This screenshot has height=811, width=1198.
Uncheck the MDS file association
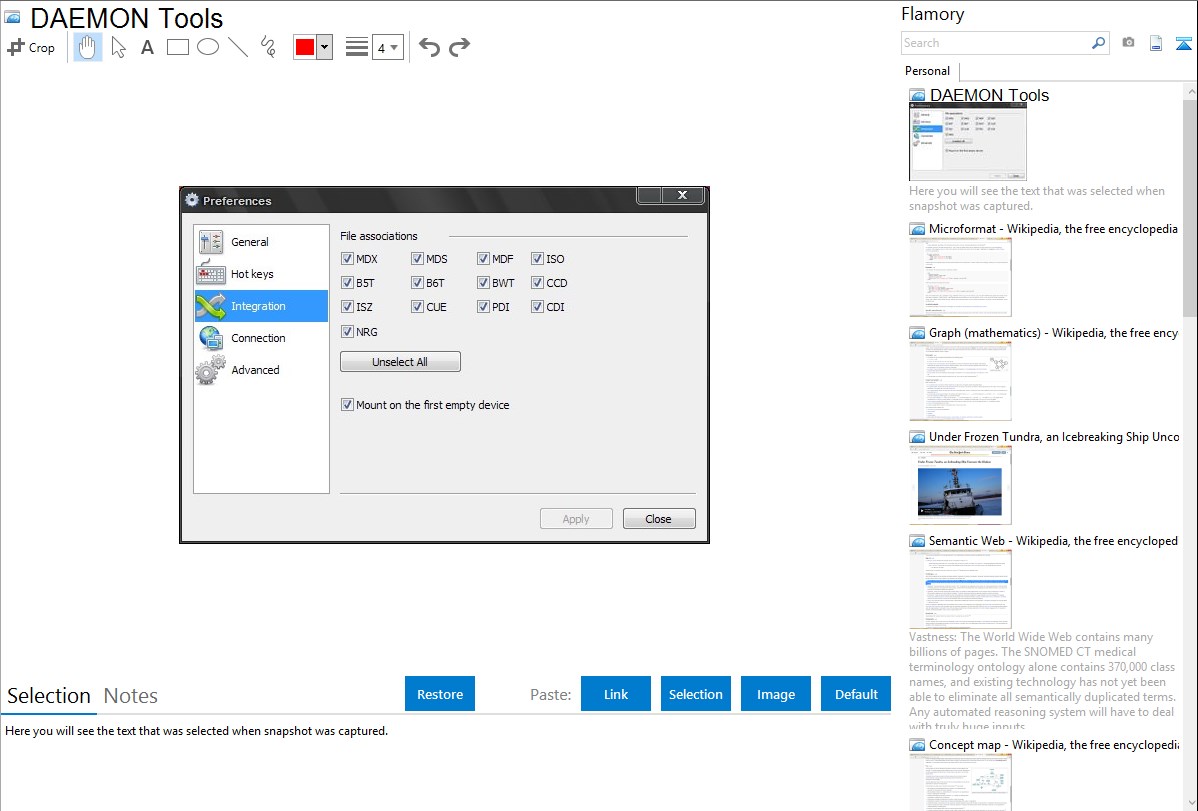coord(417,259)
